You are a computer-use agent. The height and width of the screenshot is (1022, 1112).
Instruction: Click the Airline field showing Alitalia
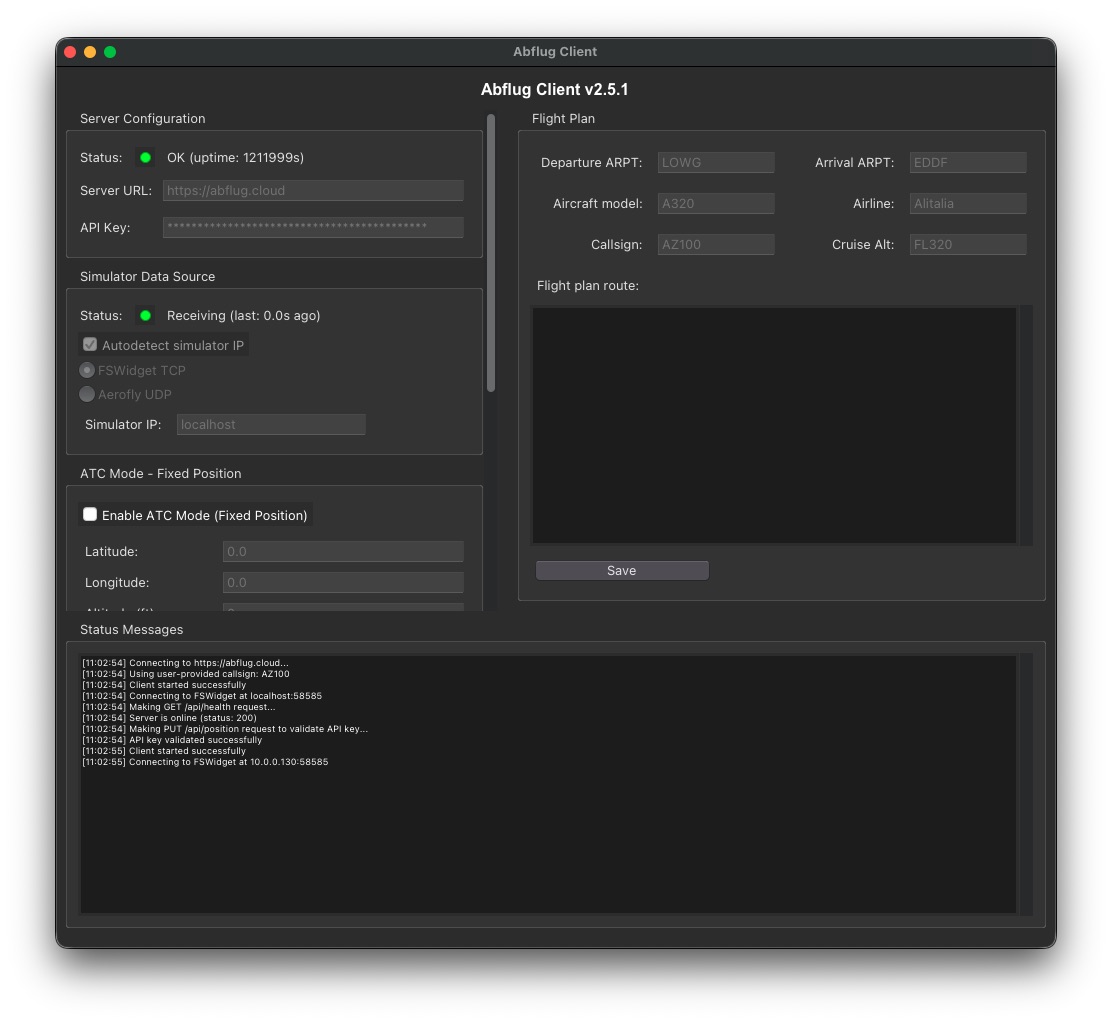point(967,203)
